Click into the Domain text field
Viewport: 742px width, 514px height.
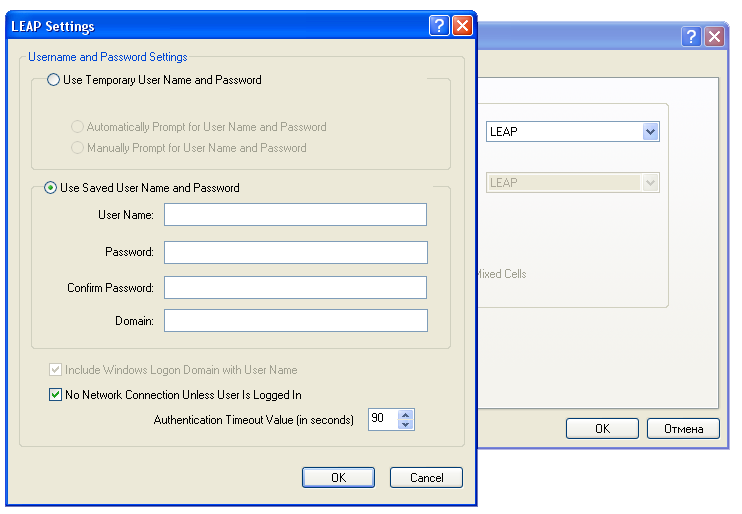click(295, 321)
